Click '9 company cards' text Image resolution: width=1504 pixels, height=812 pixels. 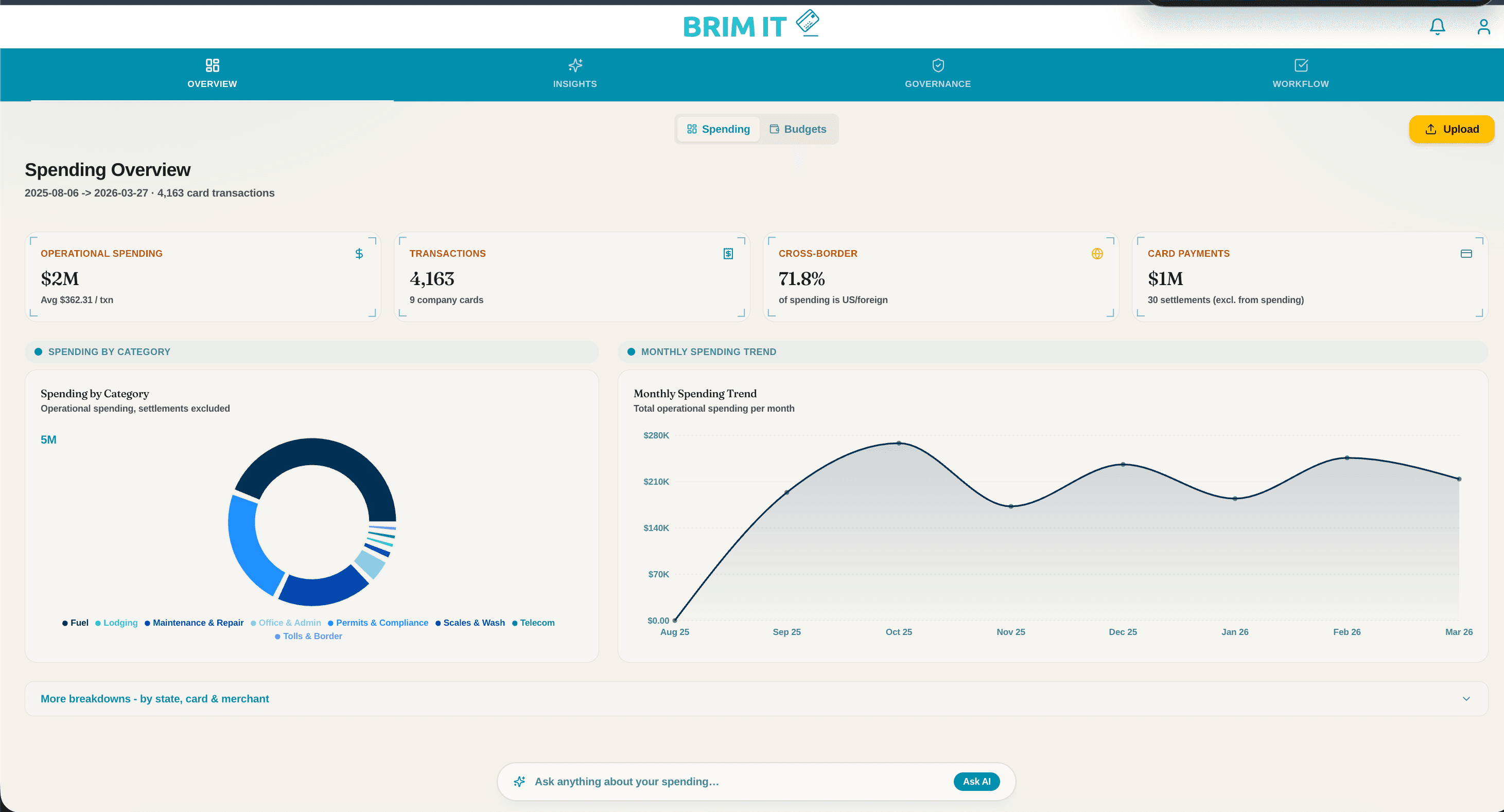(446, 299)
